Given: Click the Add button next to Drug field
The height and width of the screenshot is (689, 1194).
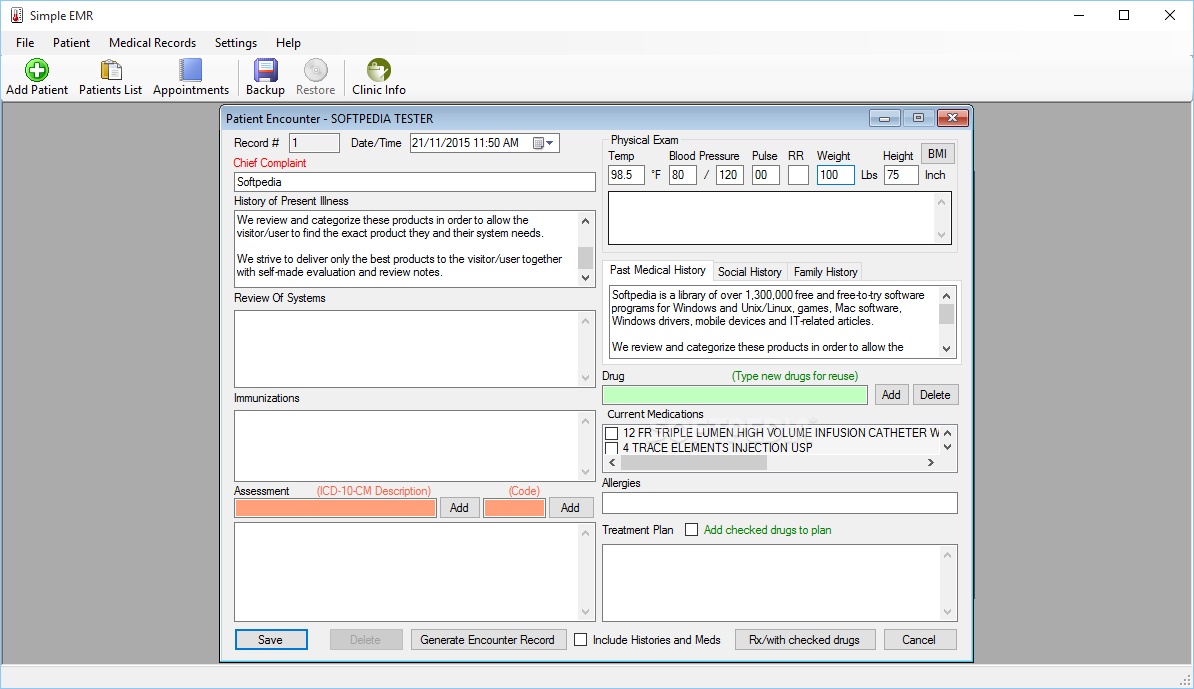Looking at the screenshot, I should [891, 394].
